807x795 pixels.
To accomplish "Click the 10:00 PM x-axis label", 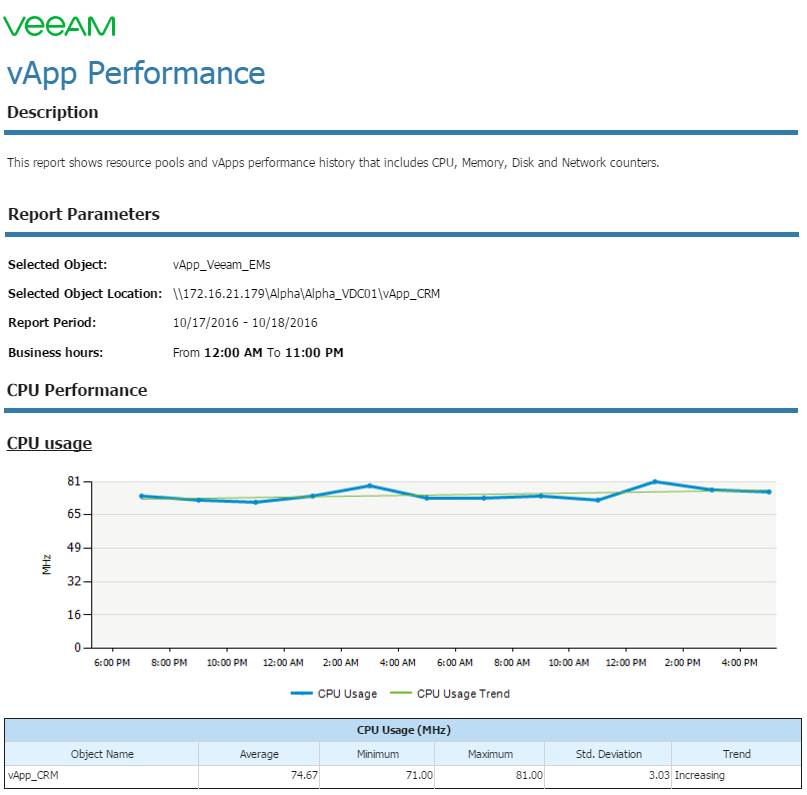I will coord(227,663).
